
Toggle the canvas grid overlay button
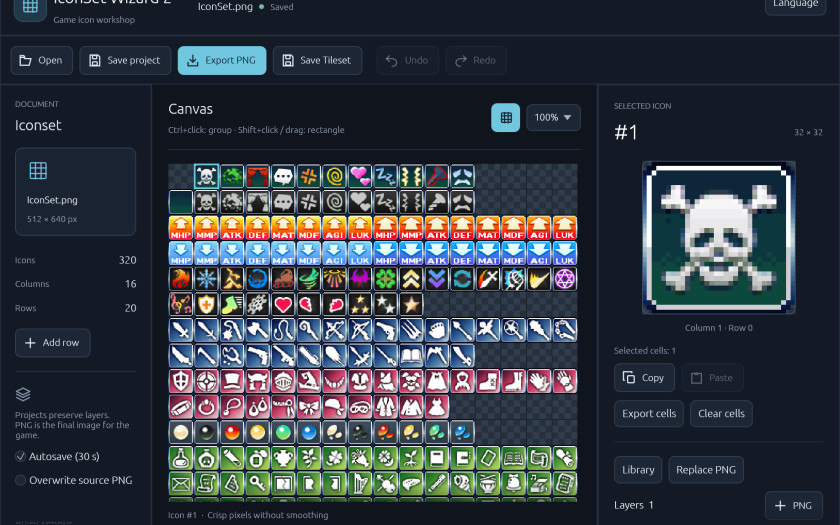tap(506, 117)
